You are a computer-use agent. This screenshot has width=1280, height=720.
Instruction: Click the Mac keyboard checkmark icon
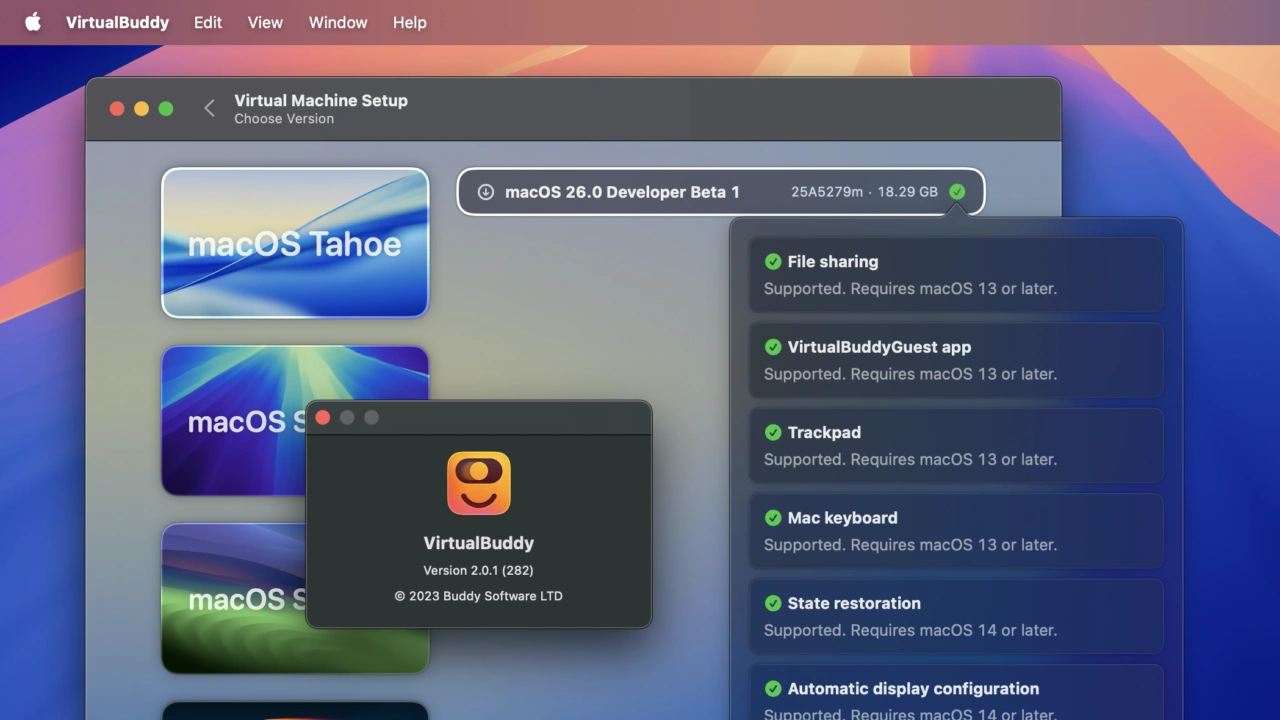point(773,518)
